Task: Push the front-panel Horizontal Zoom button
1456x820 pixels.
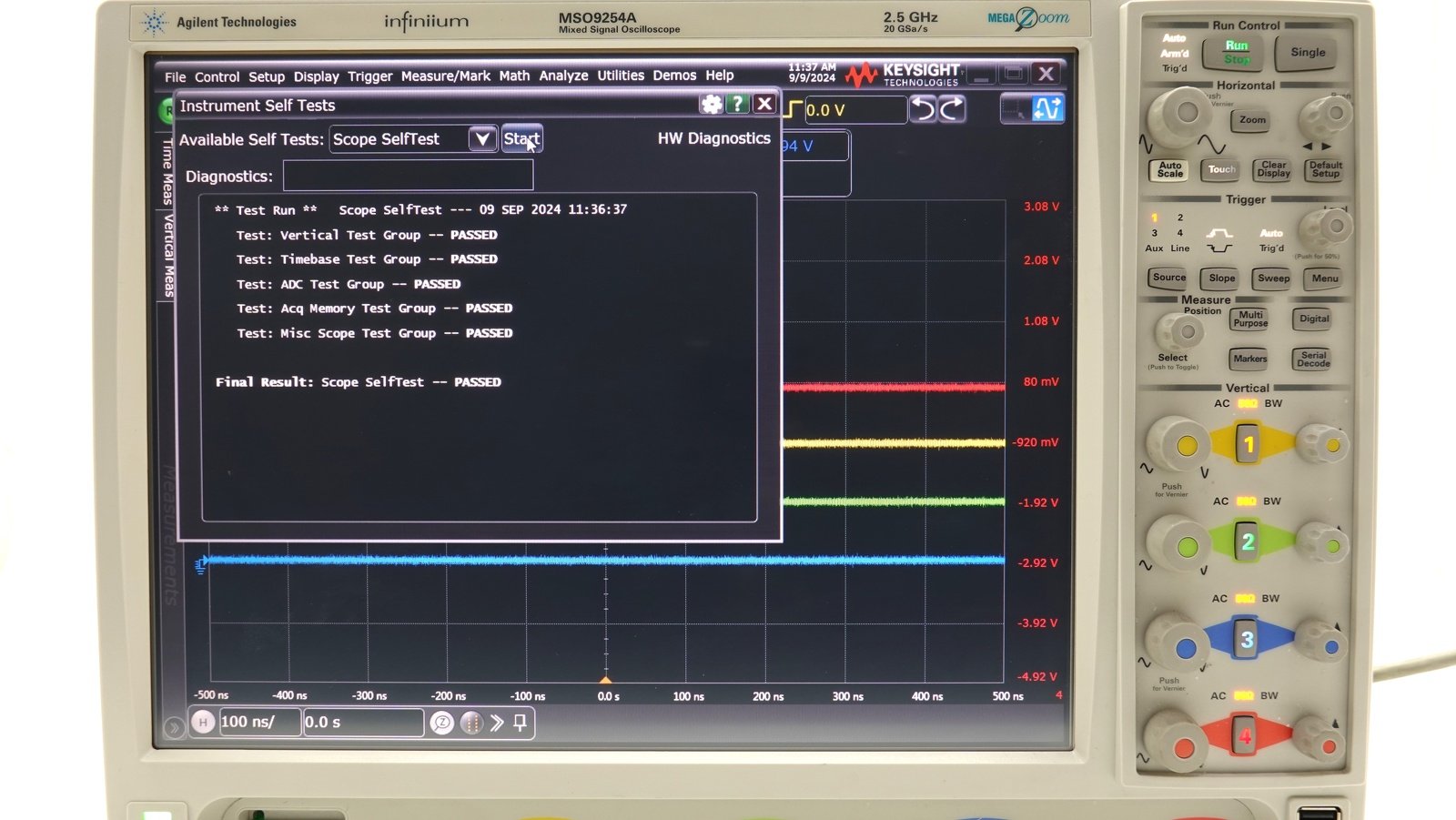Action: click(1252, 120)
